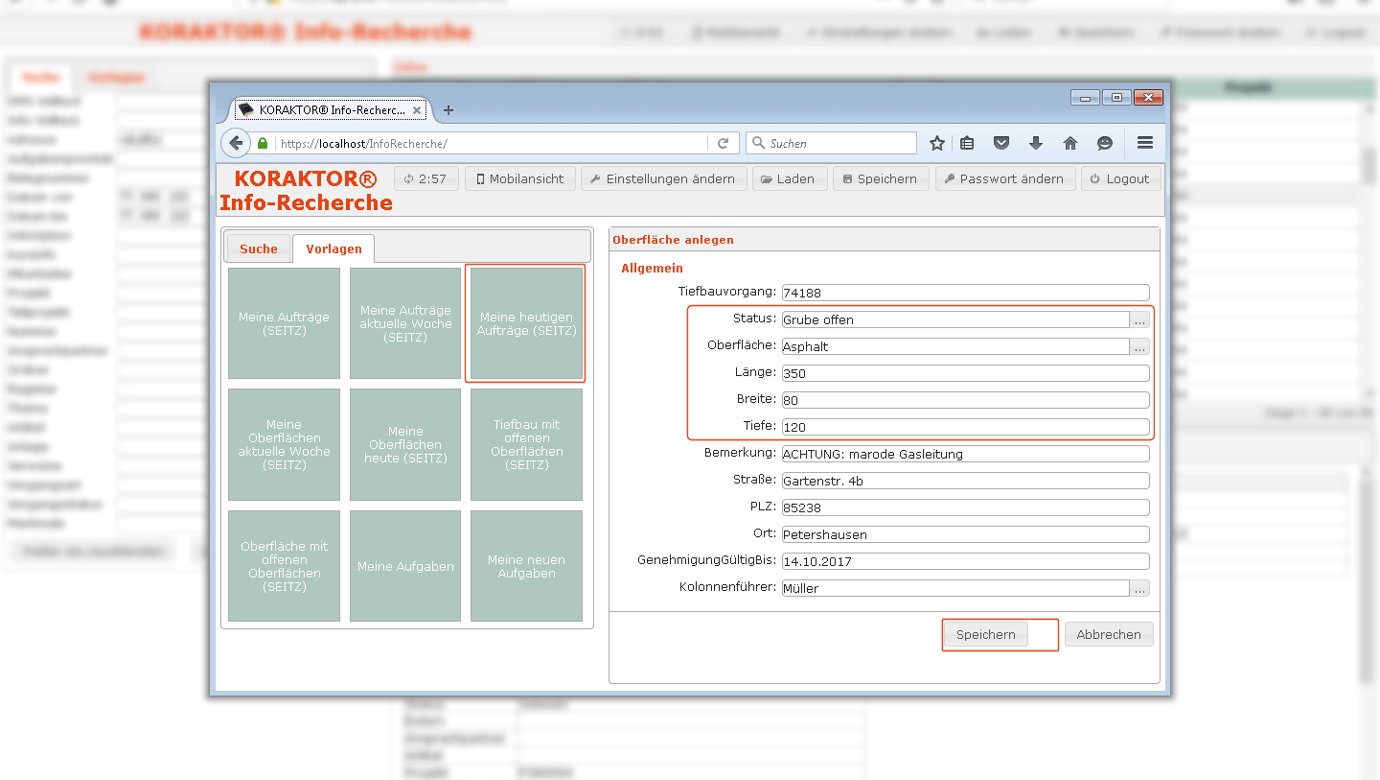
Task: Select the Vorlagen tab
Action: tap(333, 249)
